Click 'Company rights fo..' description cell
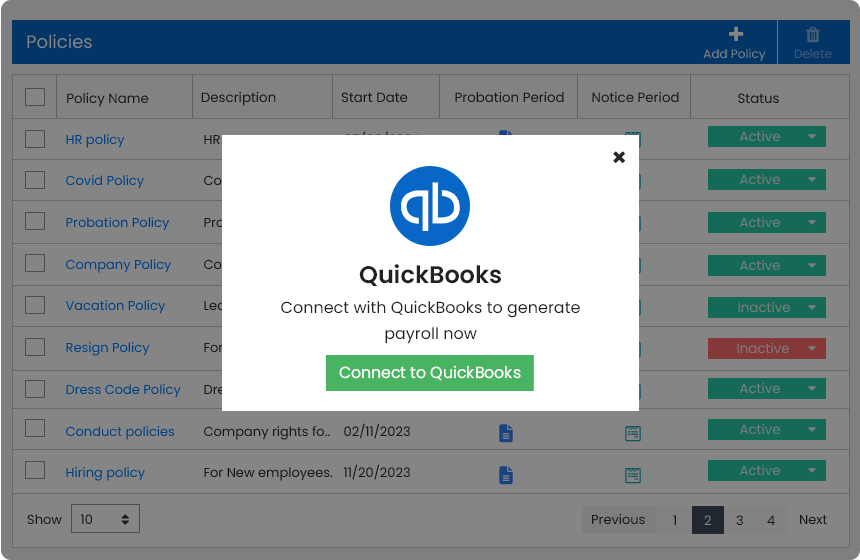 (x=267, y=432)
